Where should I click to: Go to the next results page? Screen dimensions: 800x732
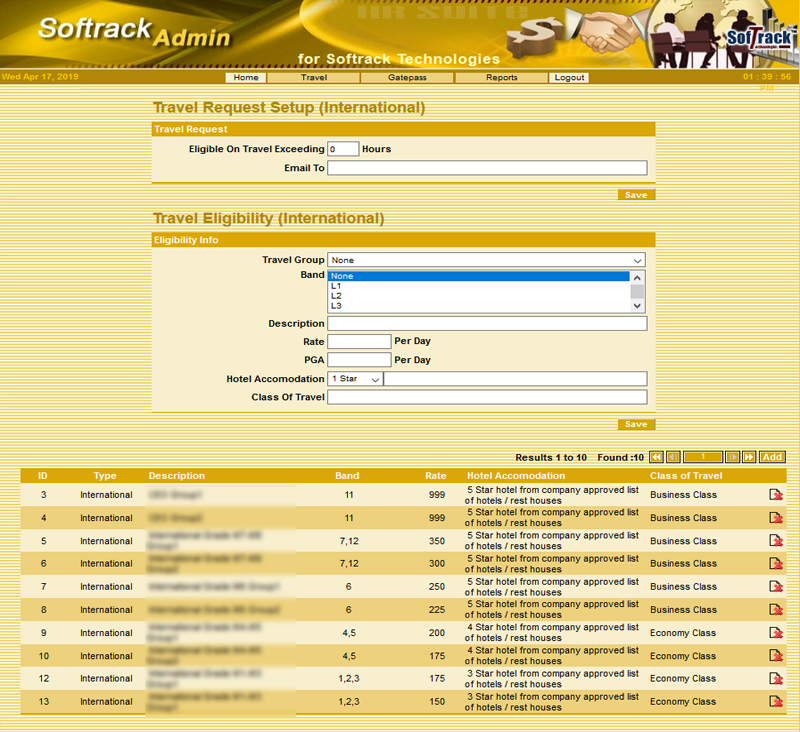coord(732,457)
